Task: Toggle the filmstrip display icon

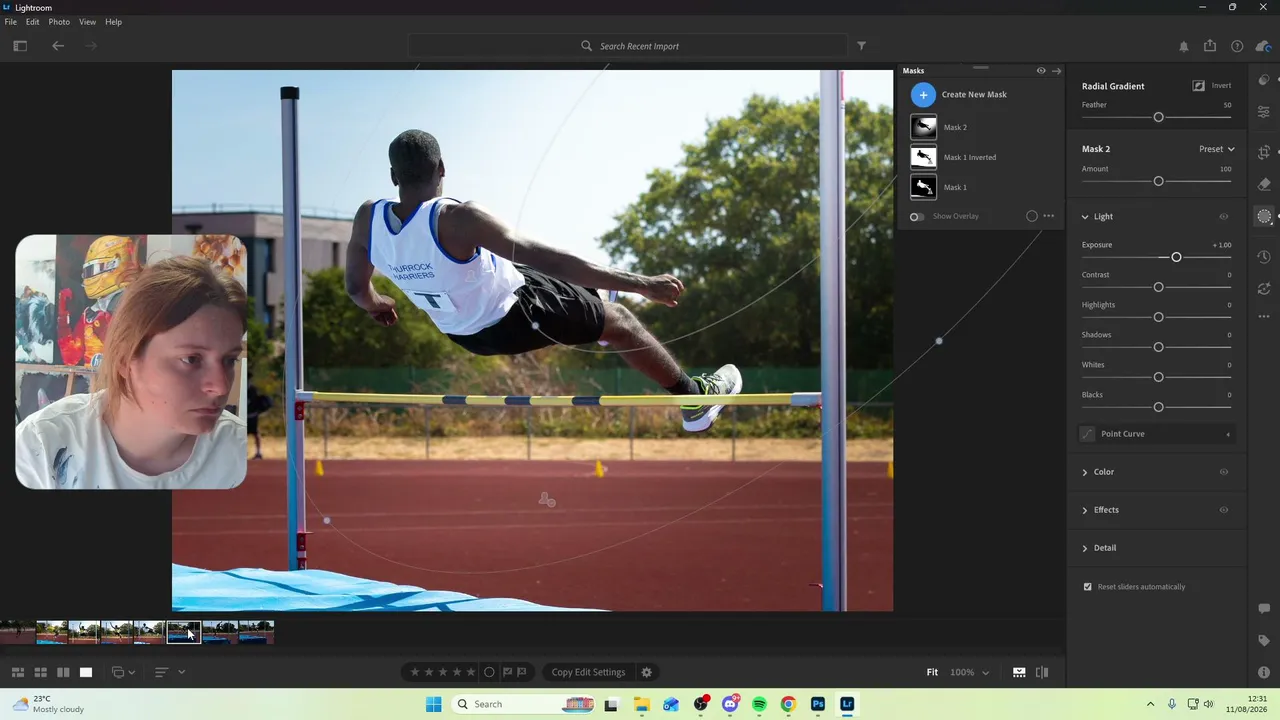Action: 1019,672
